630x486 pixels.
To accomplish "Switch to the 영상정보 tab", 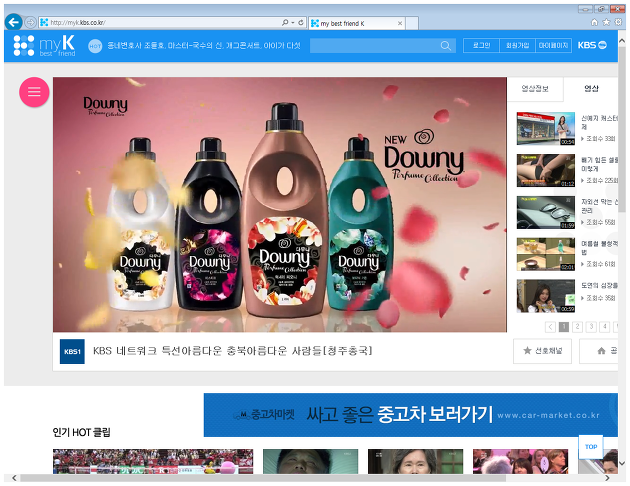I will coord(535,89).
